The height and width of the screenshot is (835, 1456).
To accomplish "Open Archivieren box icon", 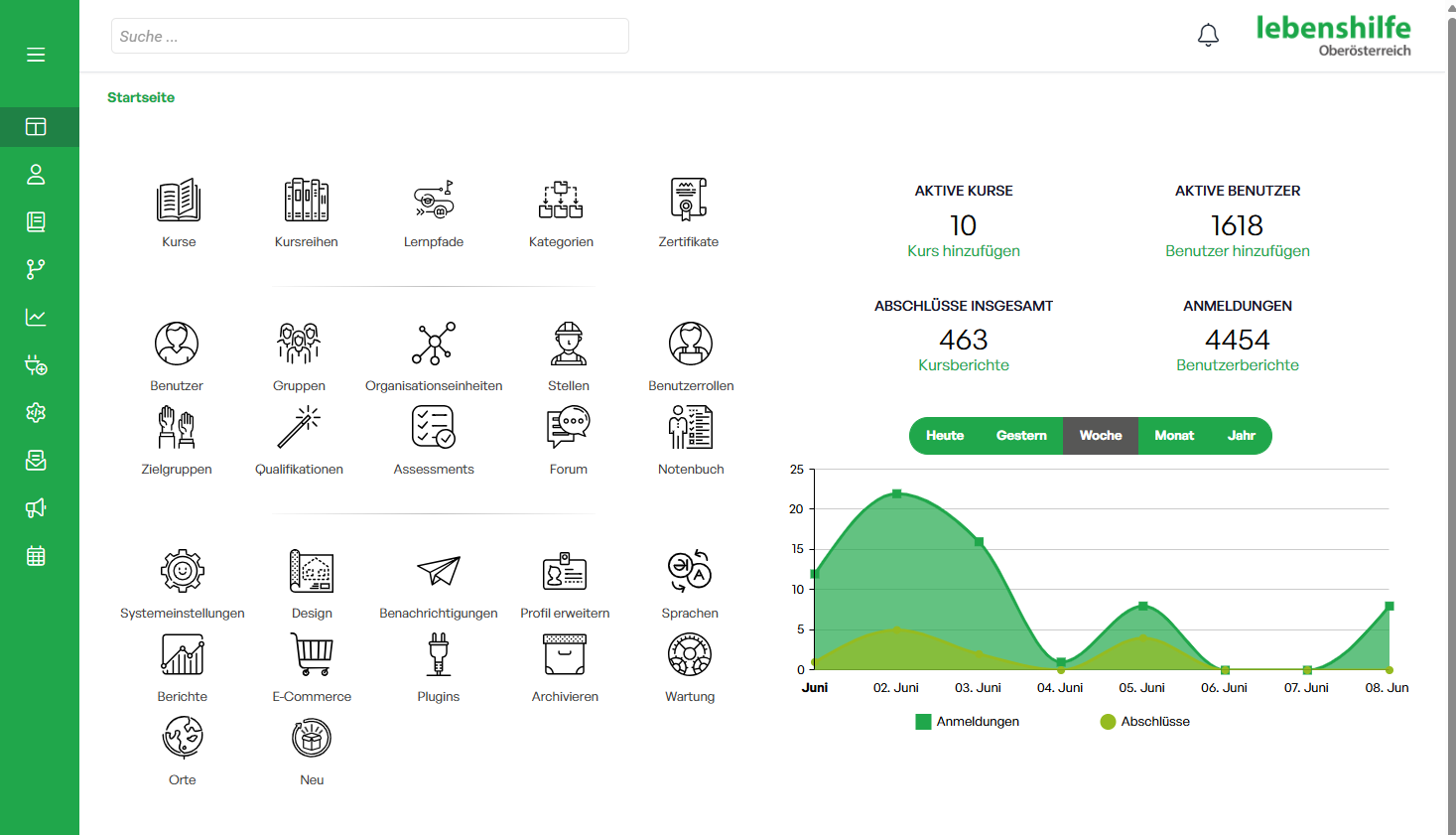I will (565, 654).
